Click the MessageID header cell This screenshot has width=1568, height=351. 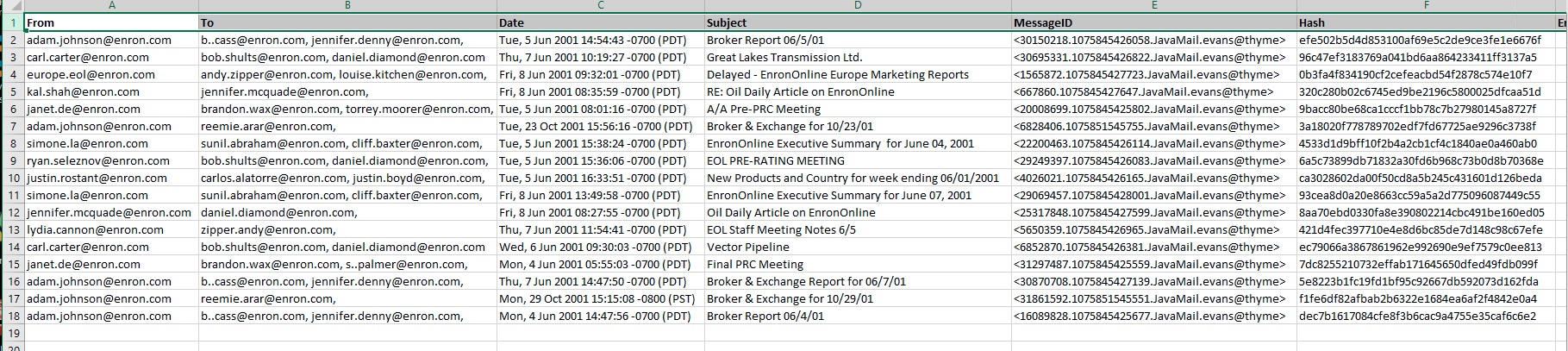tap(1154, 22)
